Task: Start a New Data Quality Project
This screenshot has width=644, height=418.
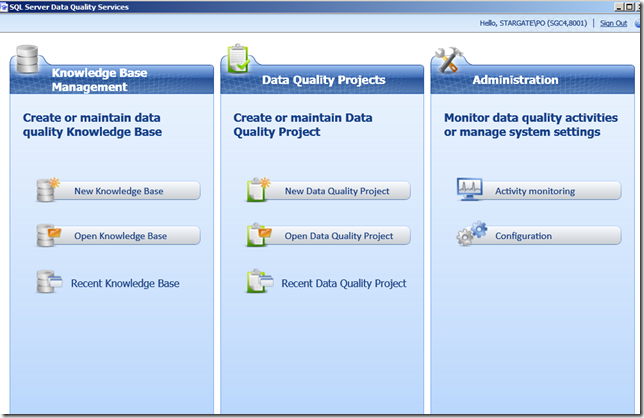Action: (337, 191)
